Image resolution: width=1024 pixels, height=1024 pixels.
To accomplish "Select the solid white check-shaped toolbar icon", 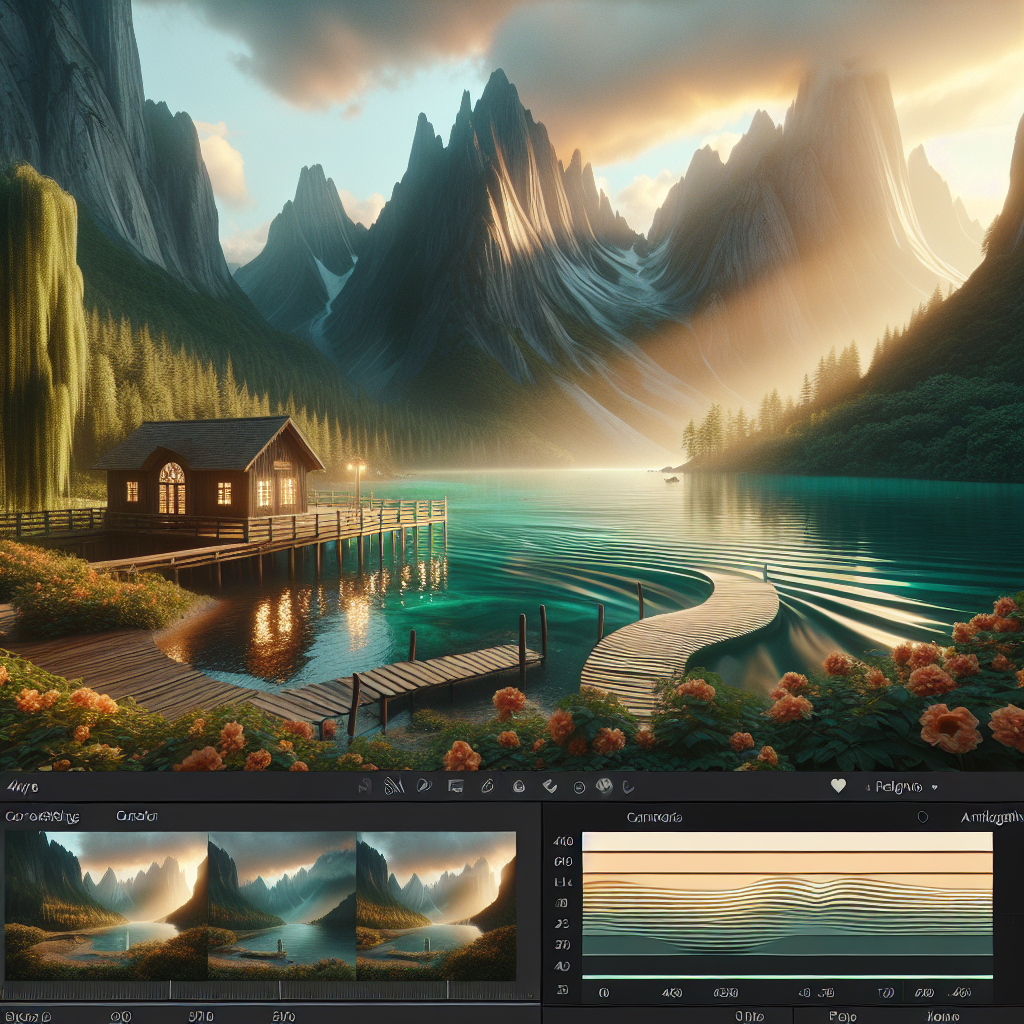I will point(550,786).
